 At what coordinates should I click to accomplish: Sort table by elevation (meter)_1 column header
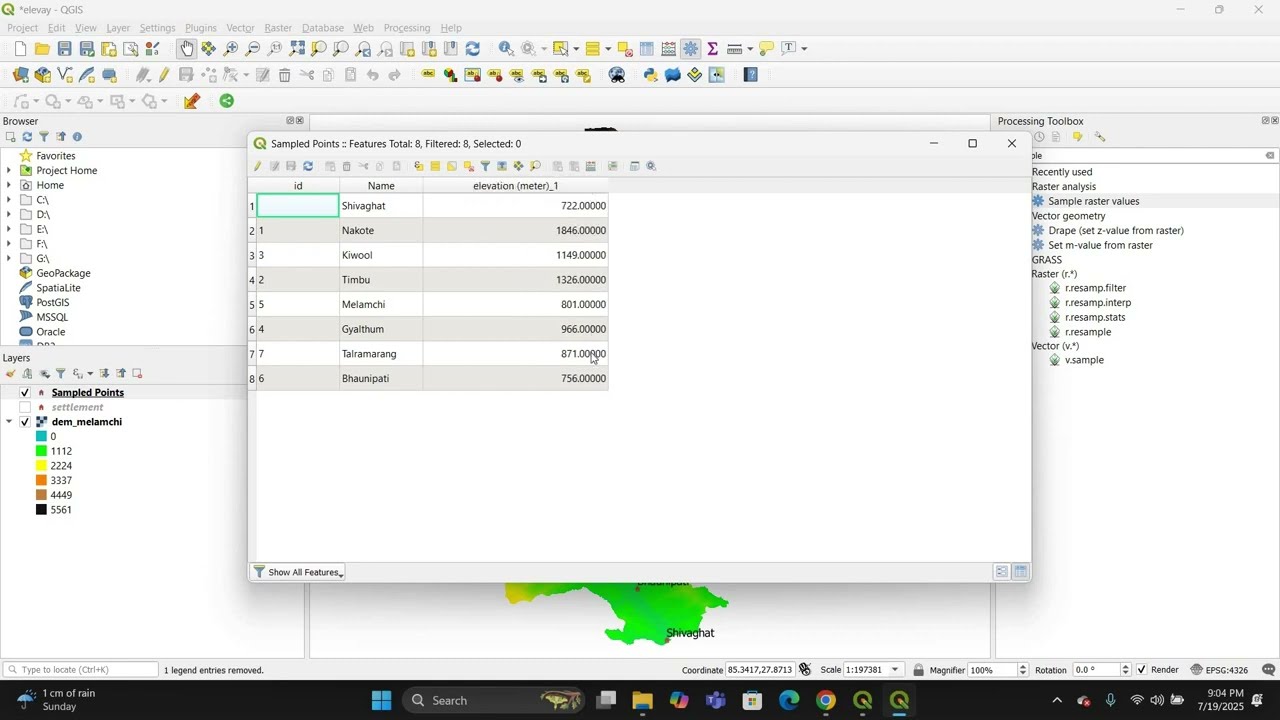click(x=515, y=186)
